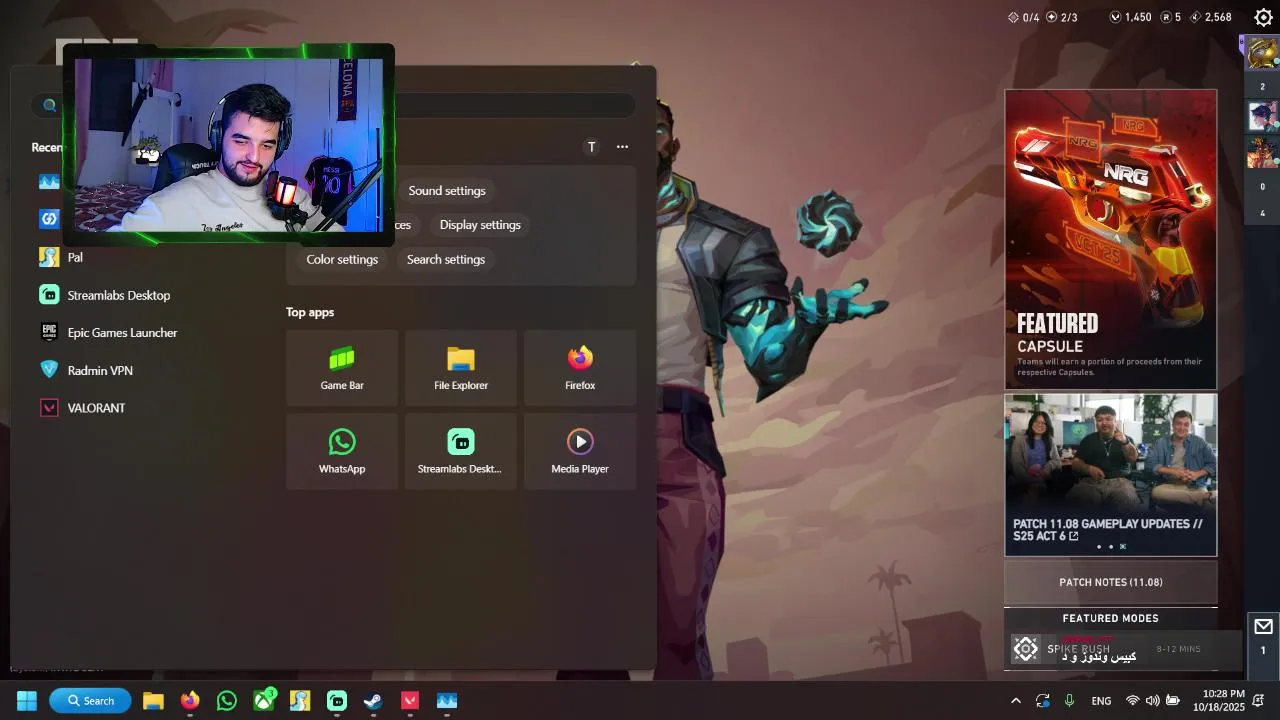
Task: Open the last pinned taskbar app
Action: (x=447, y=701)
